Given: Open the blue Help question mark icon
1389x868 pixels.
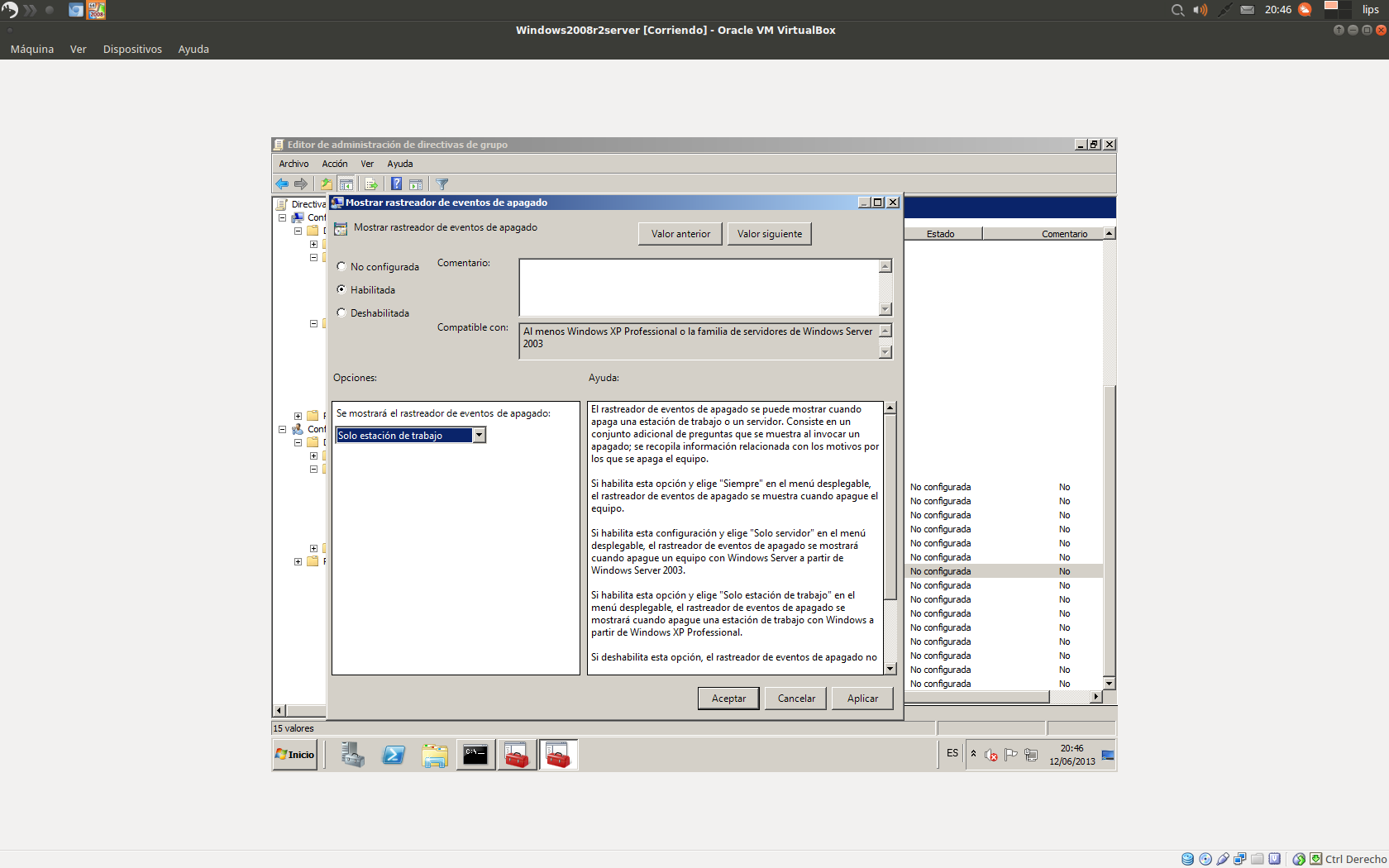Looking at the screenshot, I should 396,184.
